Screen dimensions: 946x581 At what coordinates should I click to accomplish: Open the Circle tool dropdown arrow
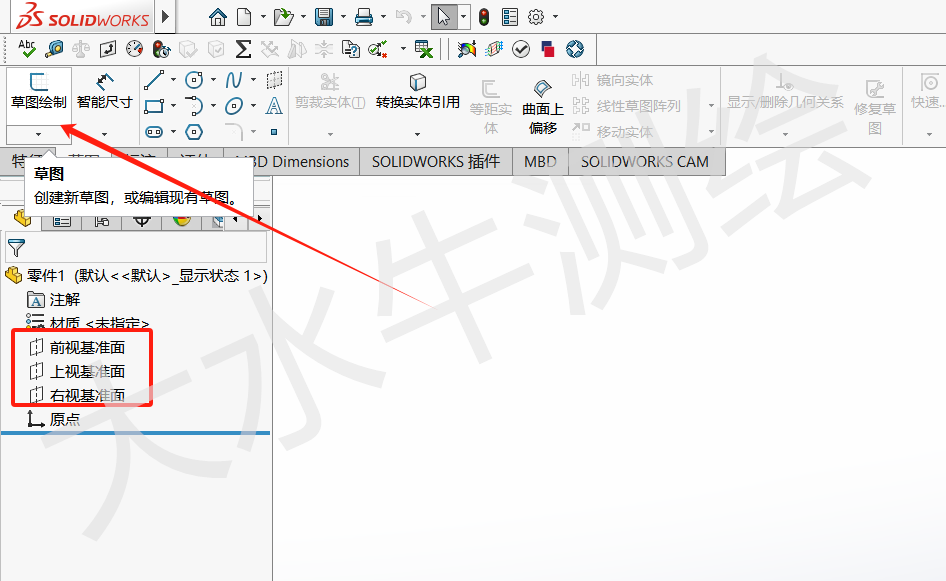(213, 80)
